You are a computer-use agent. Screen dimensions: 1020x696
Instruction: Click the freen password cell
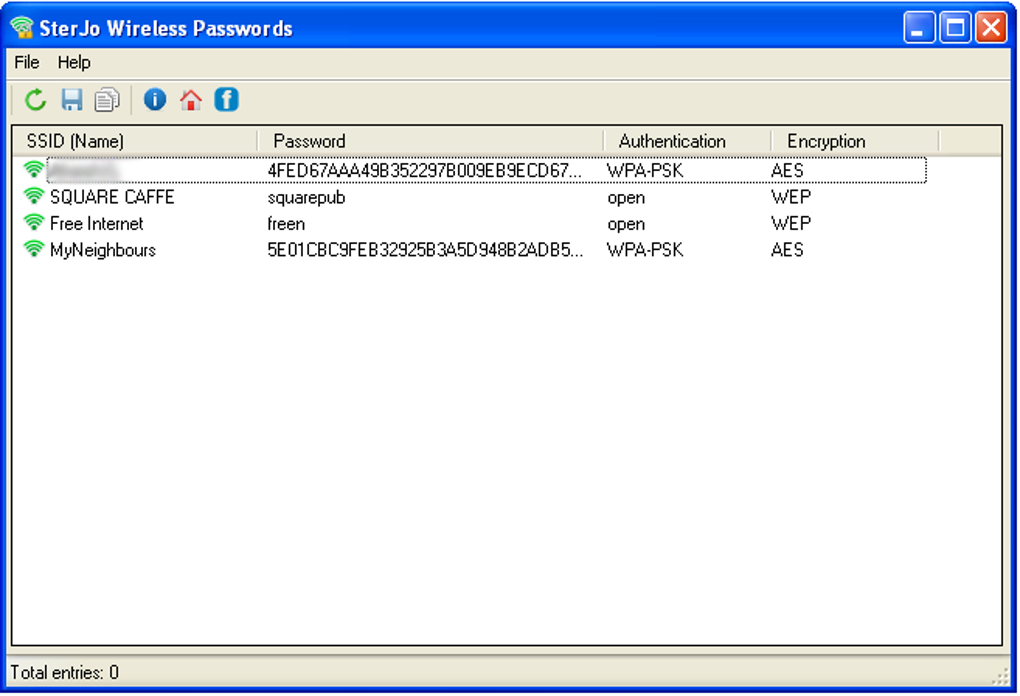pyautogui.click(x=286, y=224)
